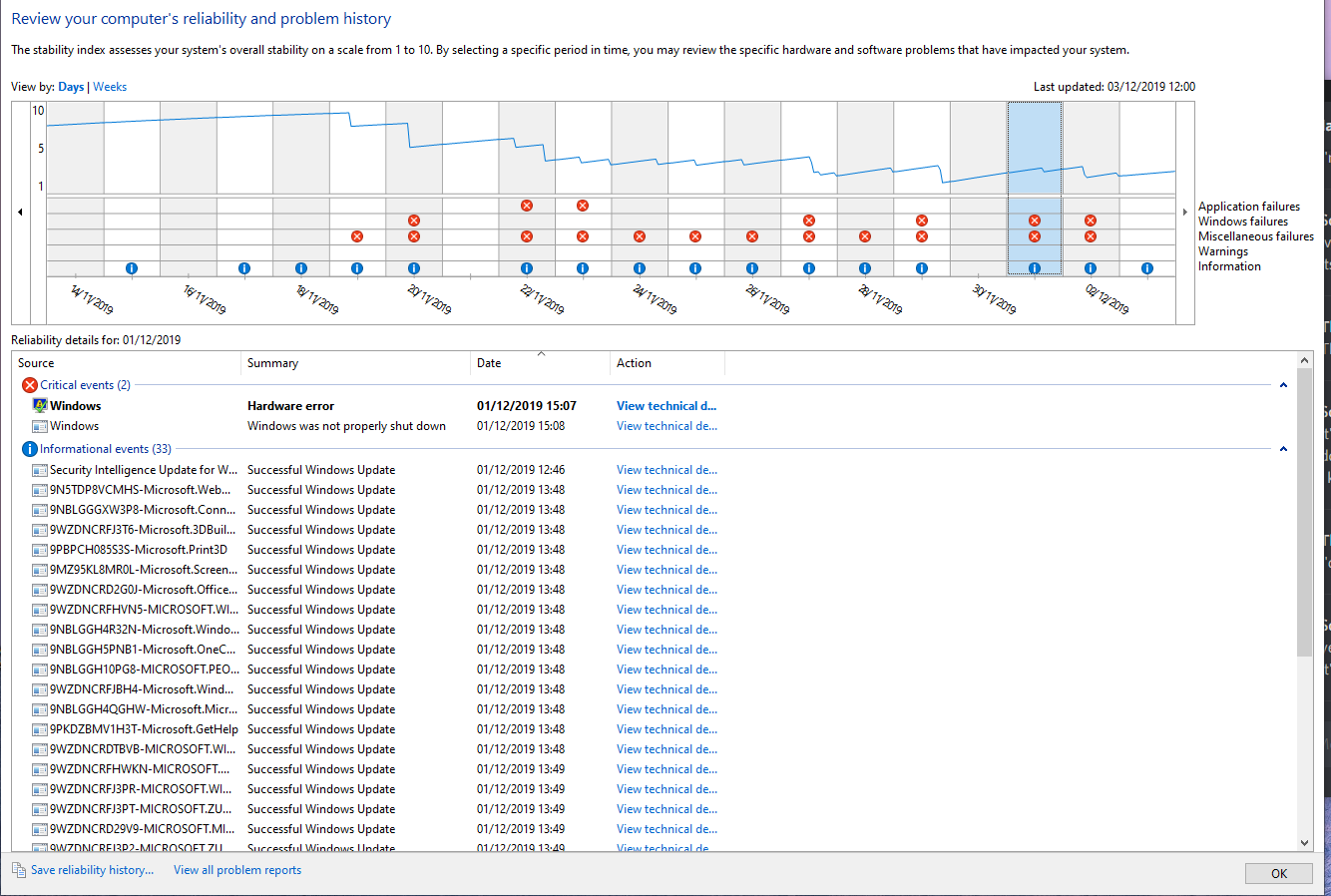Open Save reliability history link

tap(93, 870)
